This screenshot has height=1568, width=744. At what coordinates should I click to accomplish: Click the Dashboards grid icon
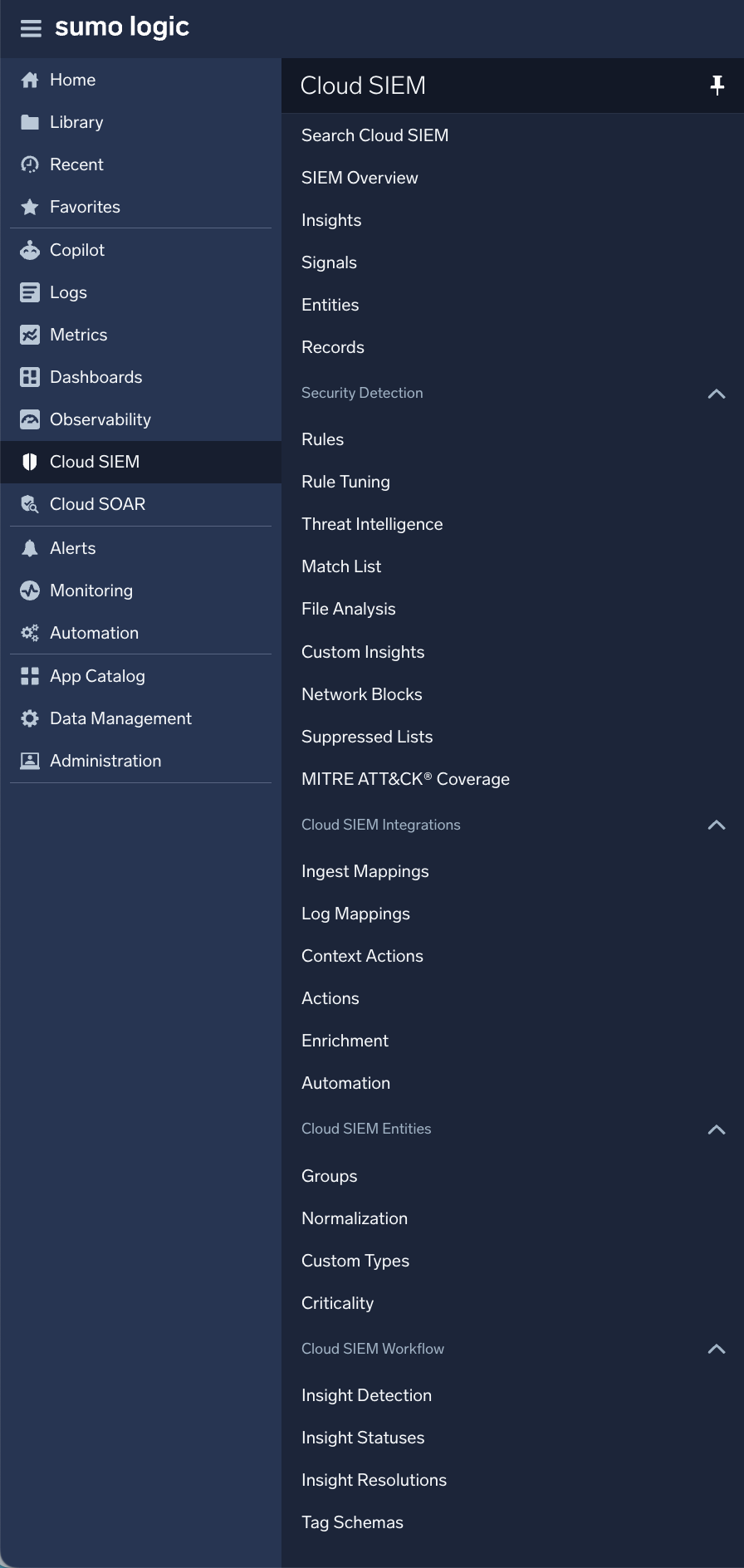pyautogui.click(x=30, y=377)
